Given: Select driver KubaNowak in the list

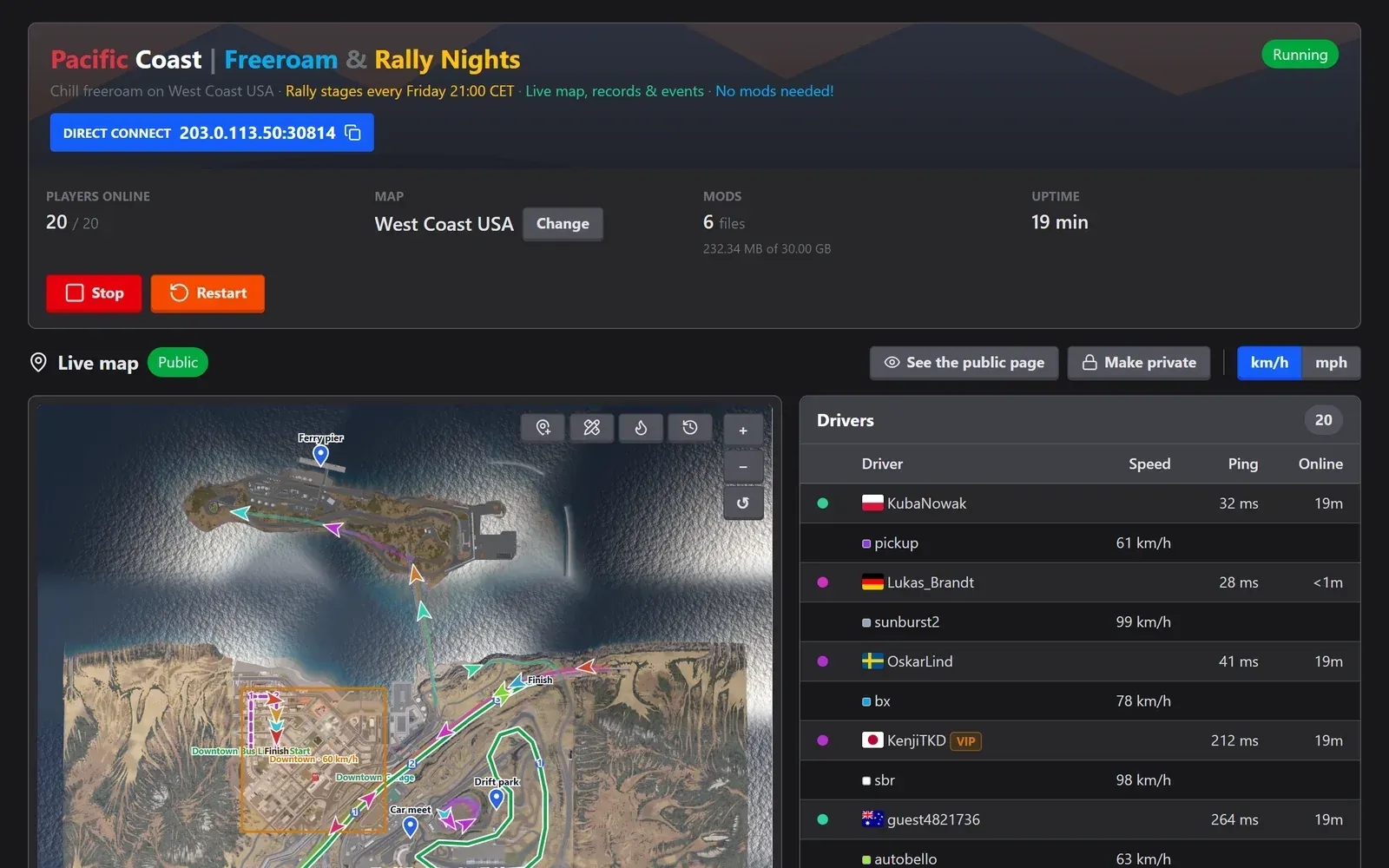Looking at the screenshot, I should 1080,503.
